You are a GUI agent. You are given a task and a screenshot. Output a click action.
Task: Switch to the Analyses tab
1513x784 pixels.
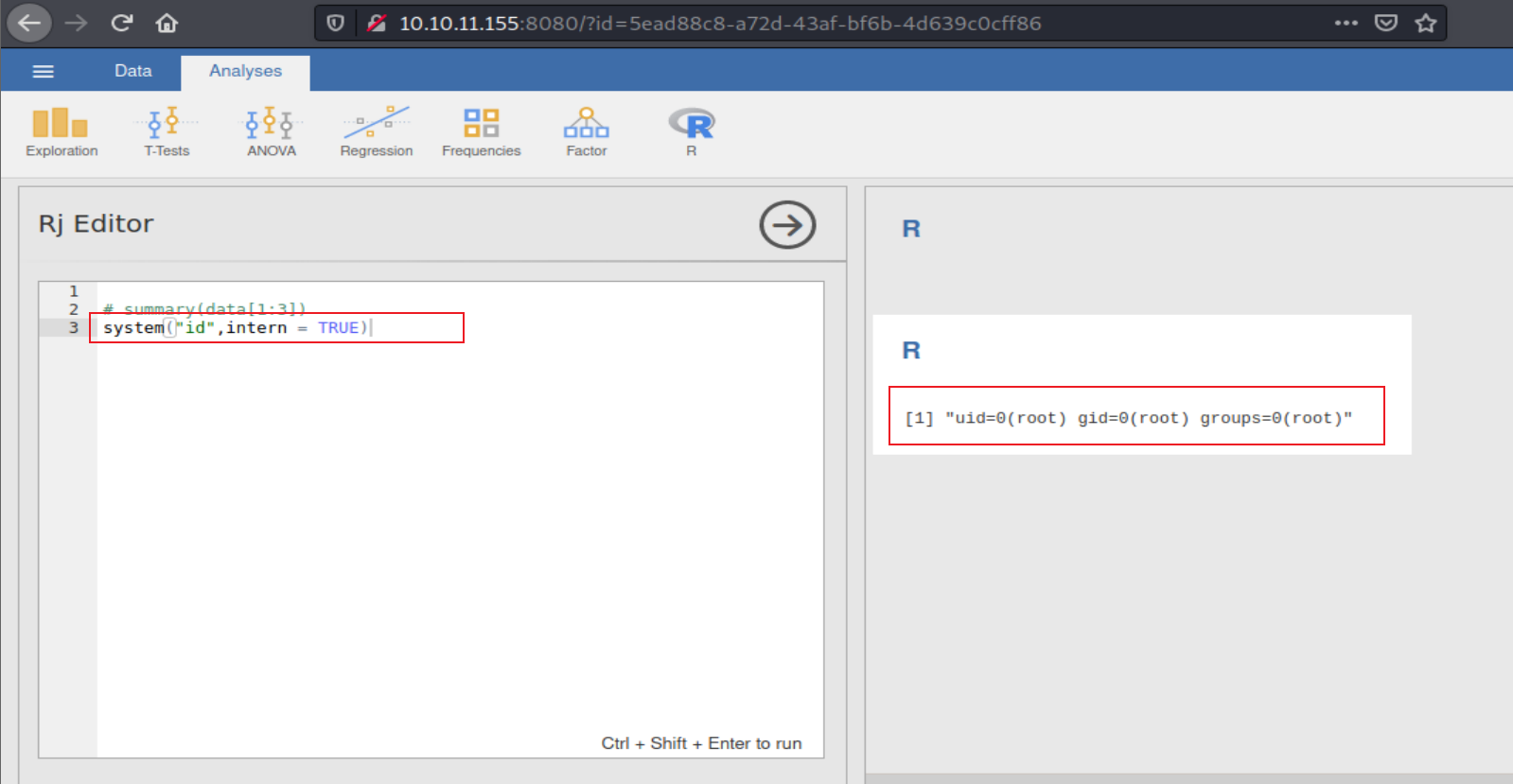click(245, 72)
